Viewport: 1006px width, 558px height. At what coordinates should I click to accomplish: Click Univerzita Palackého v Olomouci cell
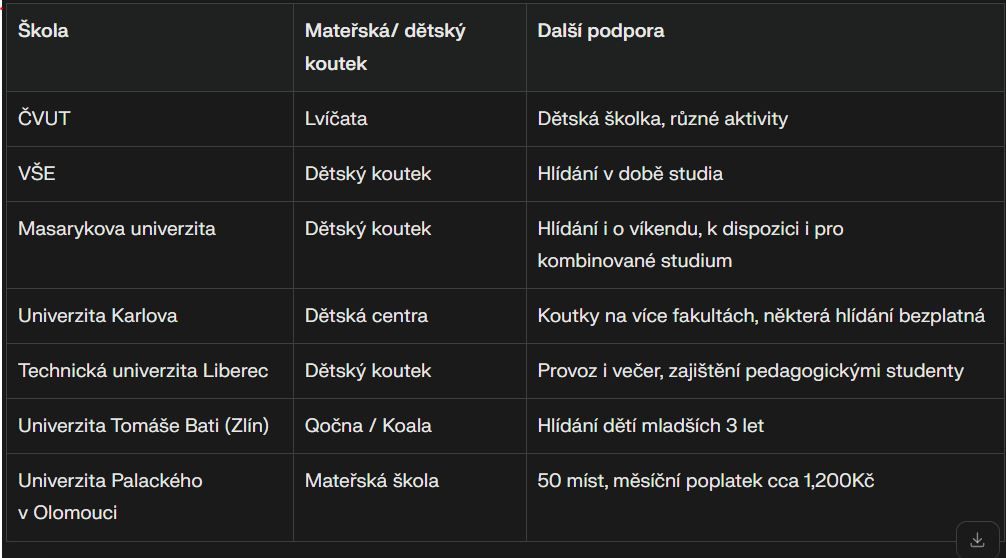click(x=149, y=497)
